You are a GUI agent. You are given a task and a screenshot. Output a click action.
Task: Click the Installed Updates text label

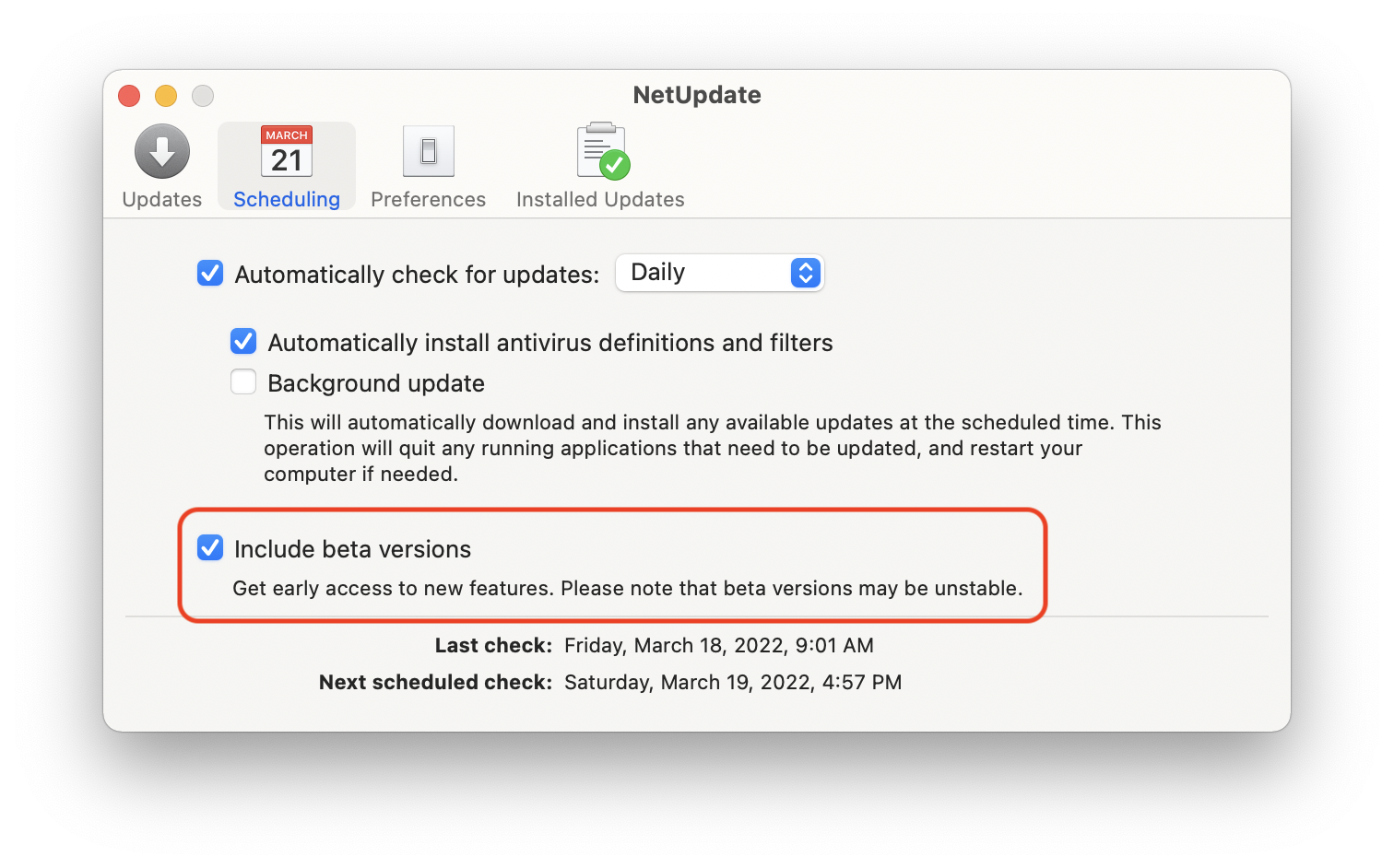point(600,200)
